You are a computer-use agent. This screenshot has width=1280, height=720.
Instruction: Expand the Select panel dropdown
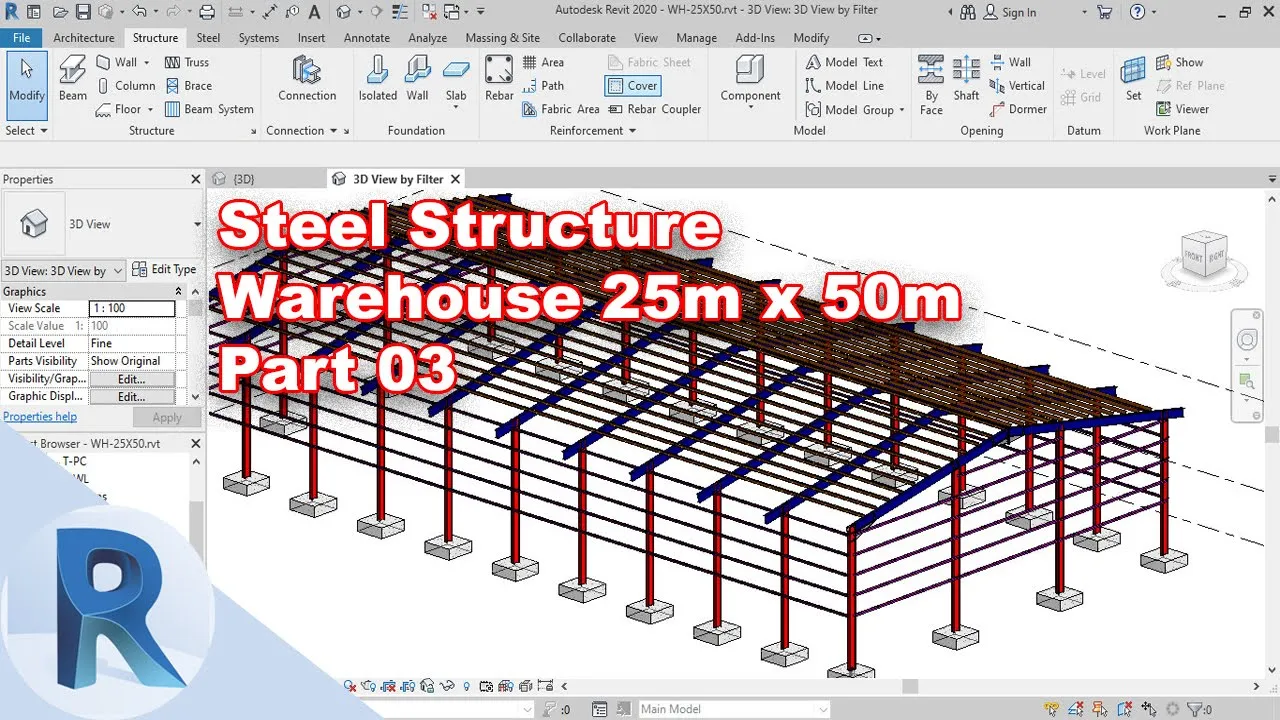[x=26, y=131]
